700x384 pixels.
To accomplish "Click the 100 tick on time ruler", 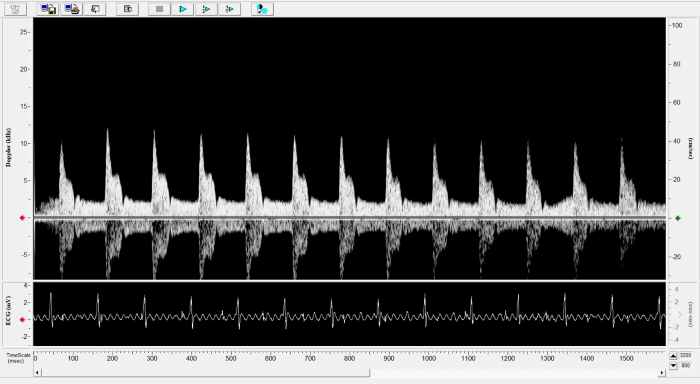I will 73,358.
